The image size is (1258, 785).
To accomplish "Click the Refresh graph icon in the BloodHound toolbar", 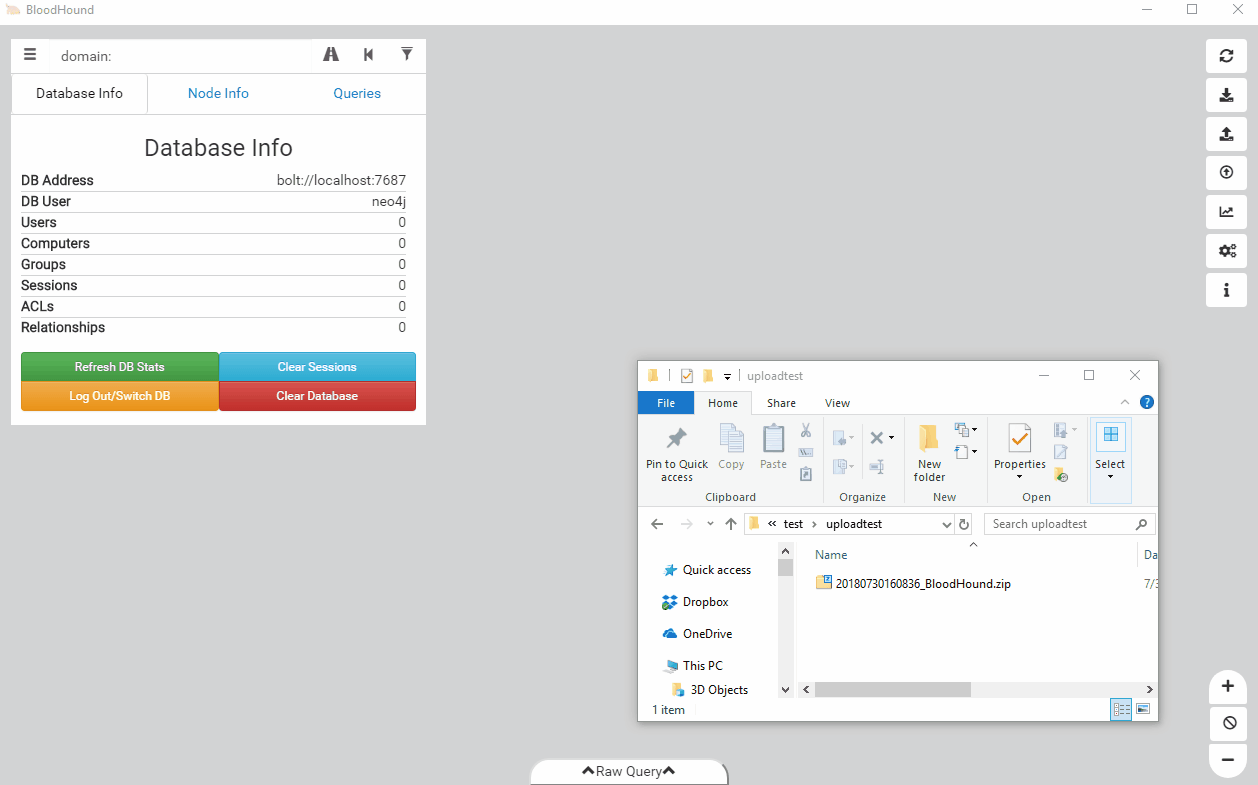I will (1226, 56).
